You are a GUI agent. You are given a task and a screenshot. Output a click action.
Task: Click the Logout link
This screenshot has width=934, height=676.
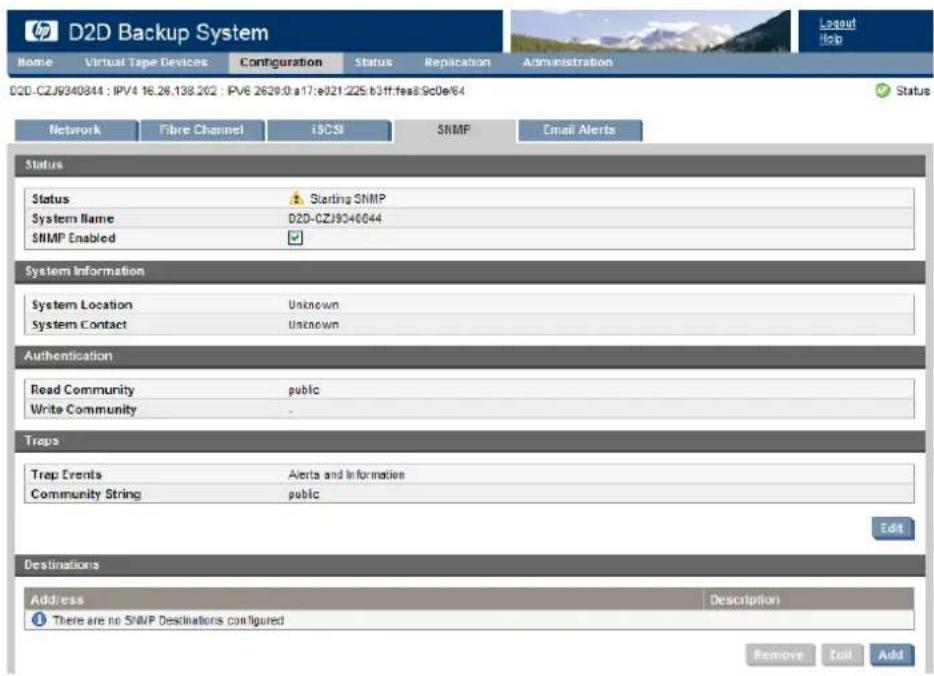tap(837, 23)
